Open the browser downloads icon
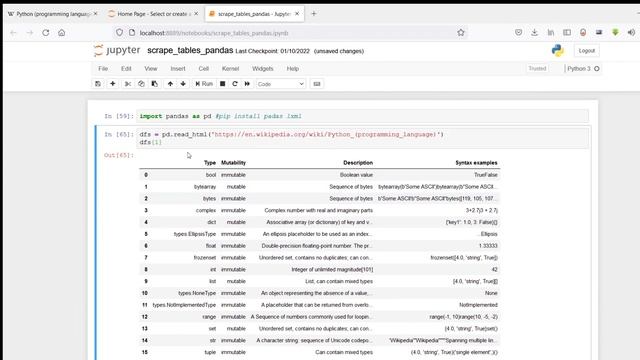 click(x=534, y=33)
